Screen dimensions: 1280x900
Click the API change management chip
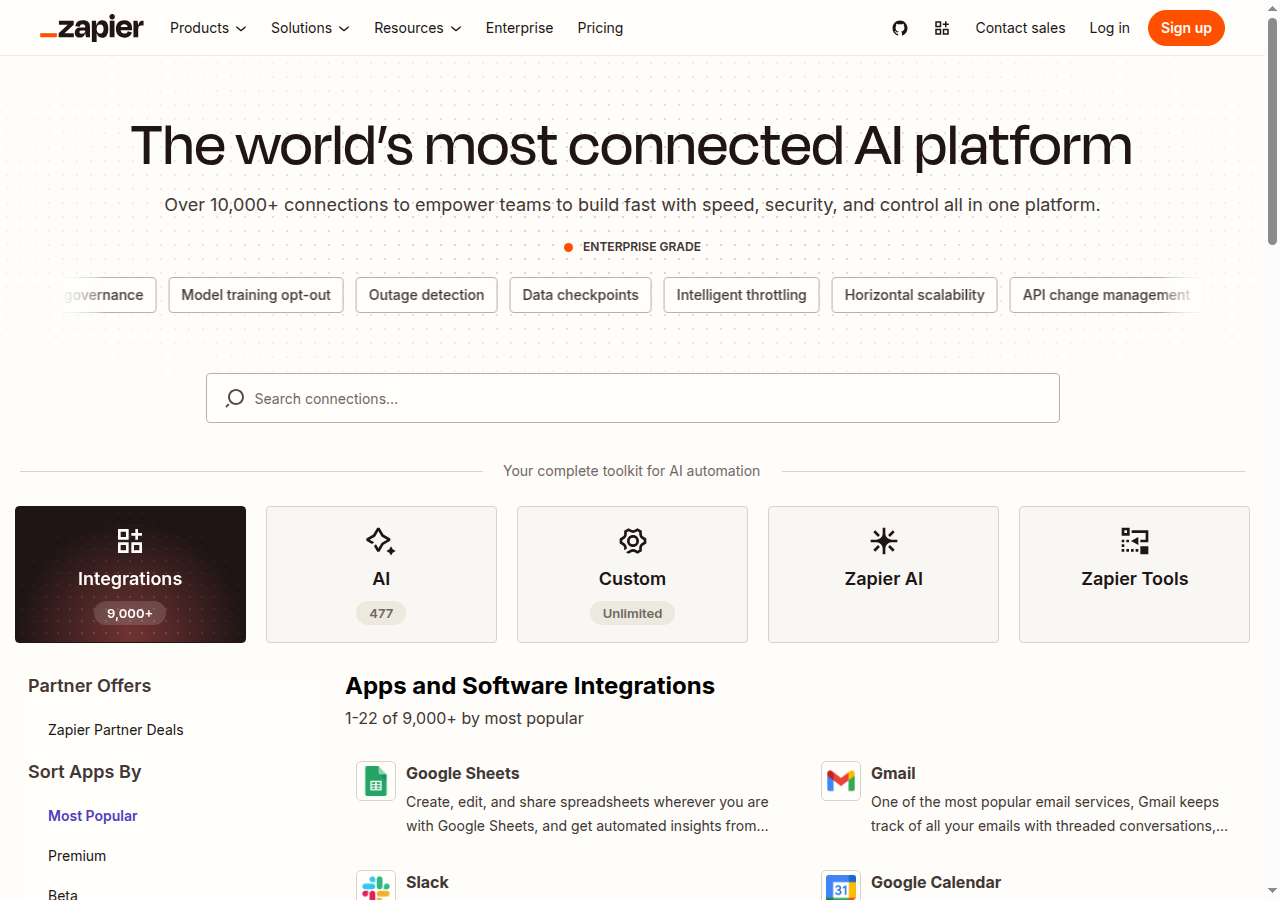click(1105, 295)
